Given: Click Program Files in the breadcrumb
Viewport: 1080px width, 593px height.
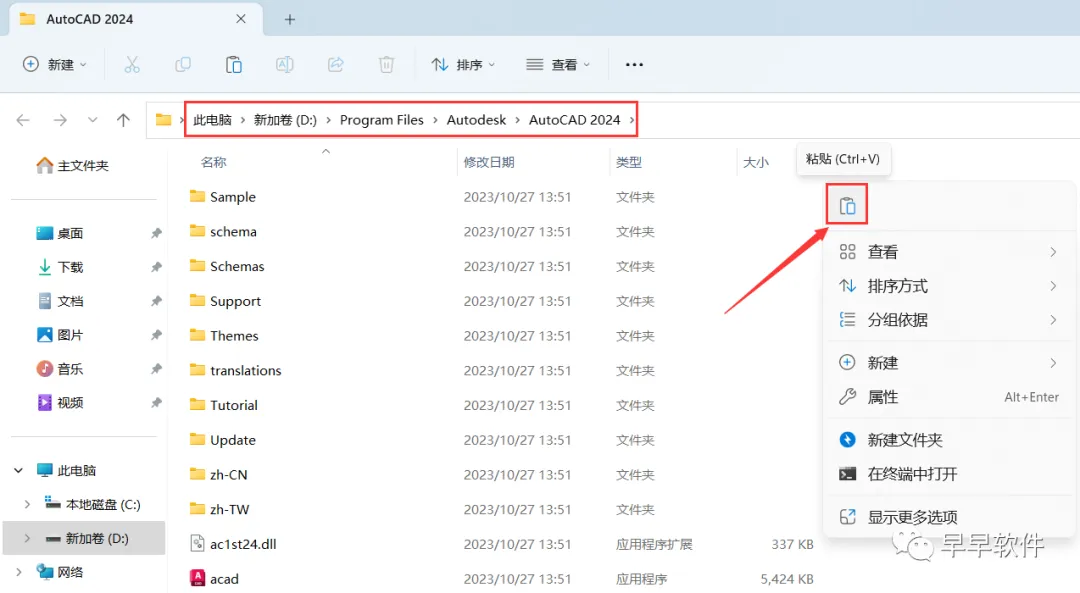Looking at the screenshot, I should click(x=382, y=120).
